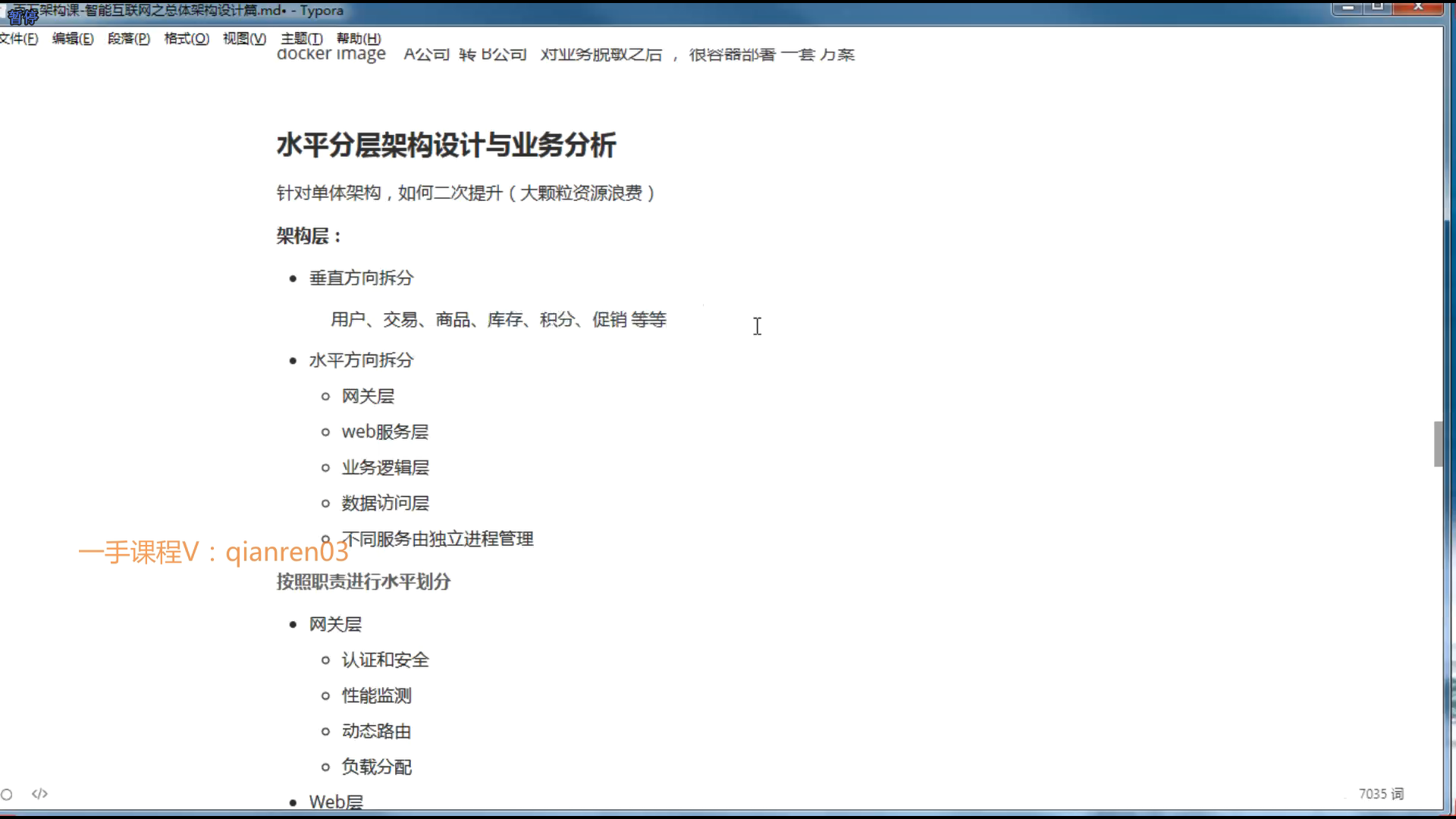The image size is (1456, 819).
Task: Minimize the Typora window
Action: click(1349, 8)
